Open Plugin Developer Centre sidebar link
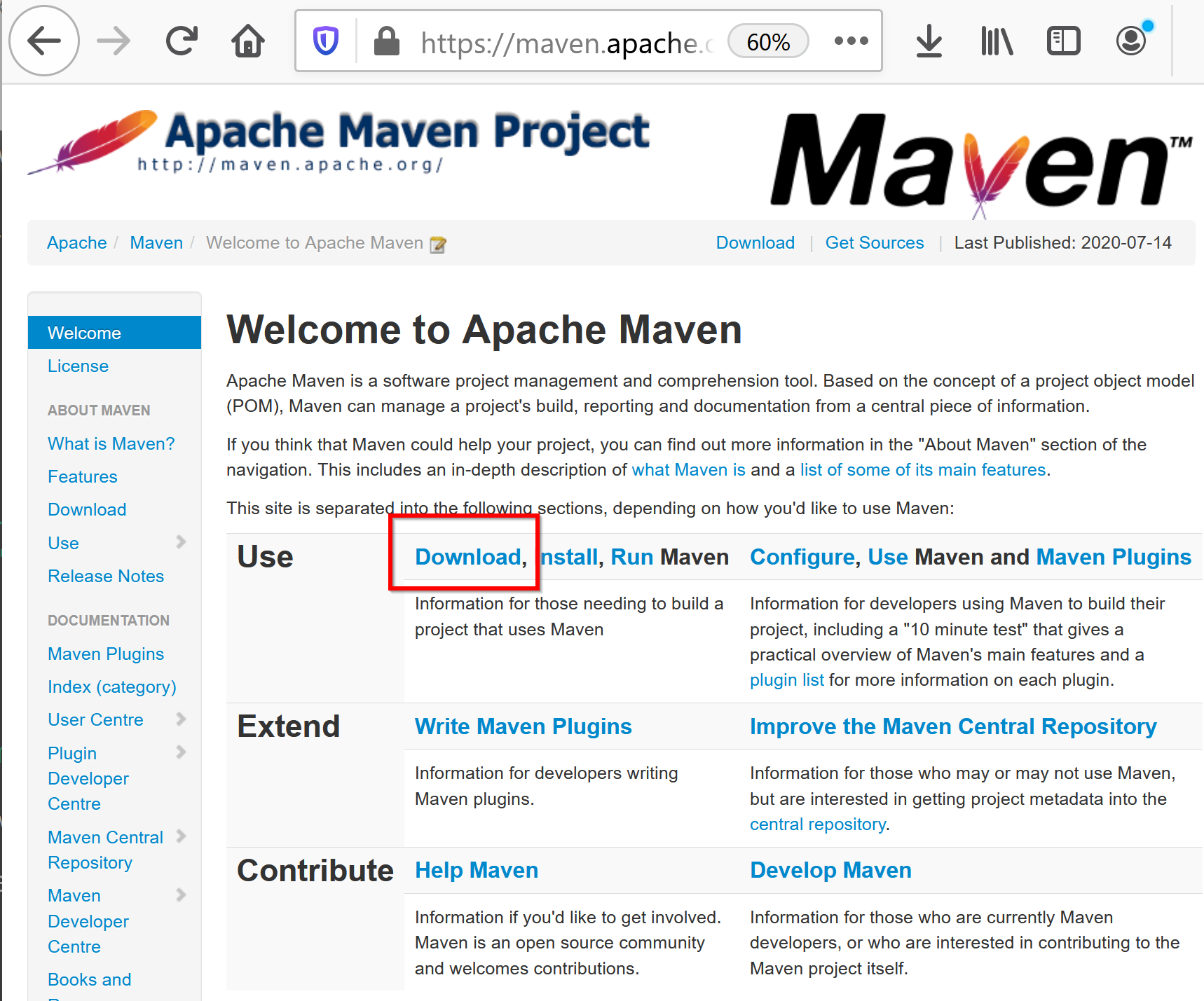Viewport: 1204px width, 1001px height. coord(88,778)
